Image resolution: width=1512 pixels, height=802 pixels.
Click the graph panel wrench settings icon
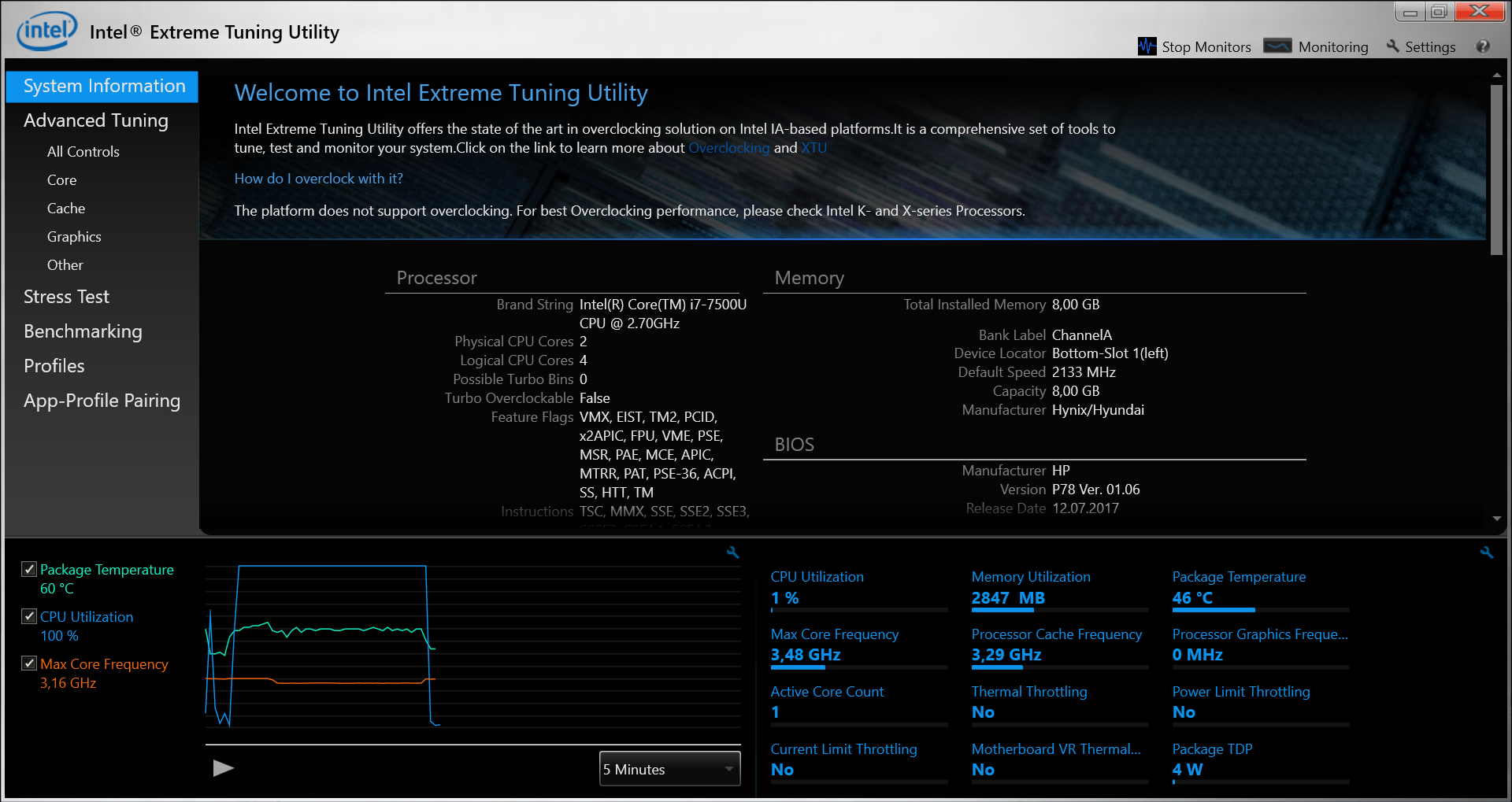click(732, 553)
